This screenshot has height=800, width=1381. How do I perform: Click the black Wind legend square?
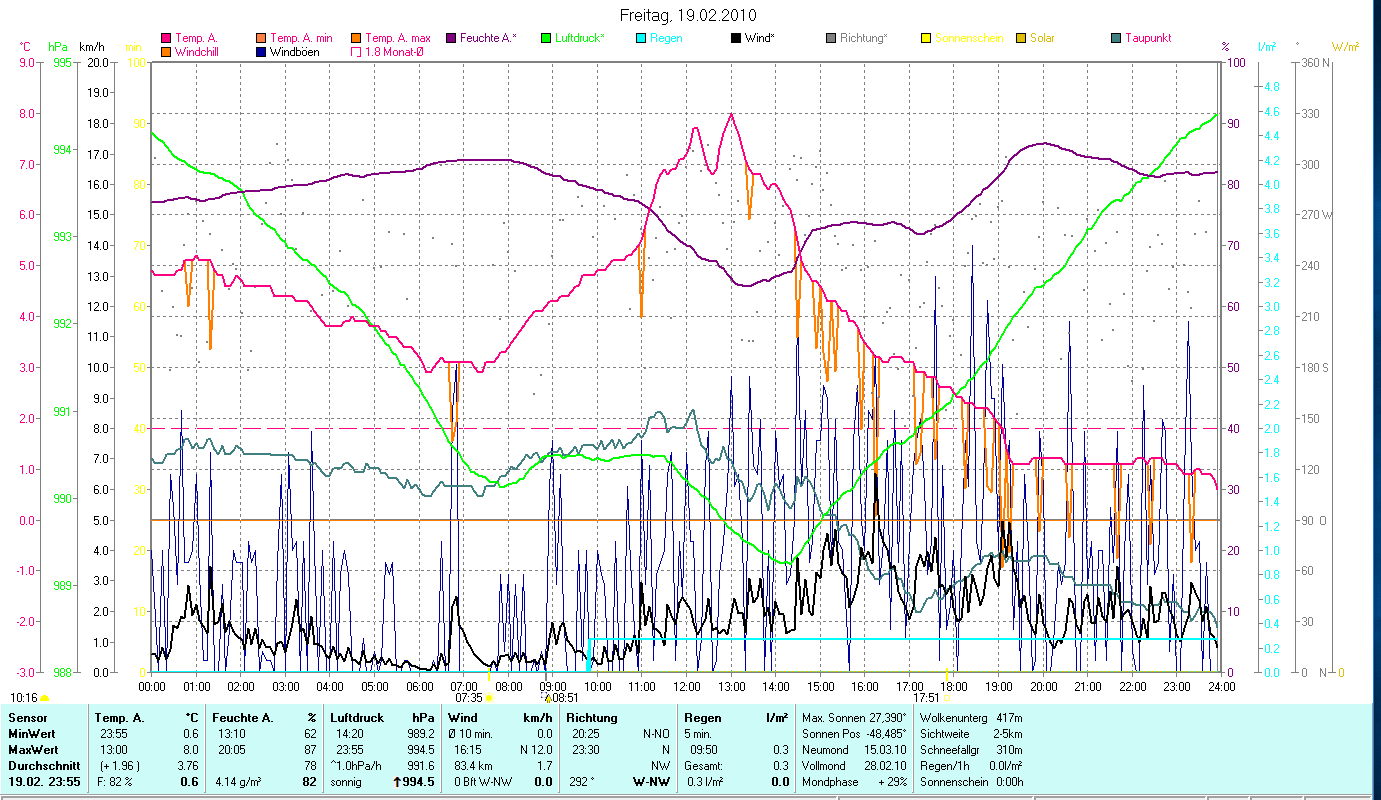pyautogui.click(x=737, y=38)
